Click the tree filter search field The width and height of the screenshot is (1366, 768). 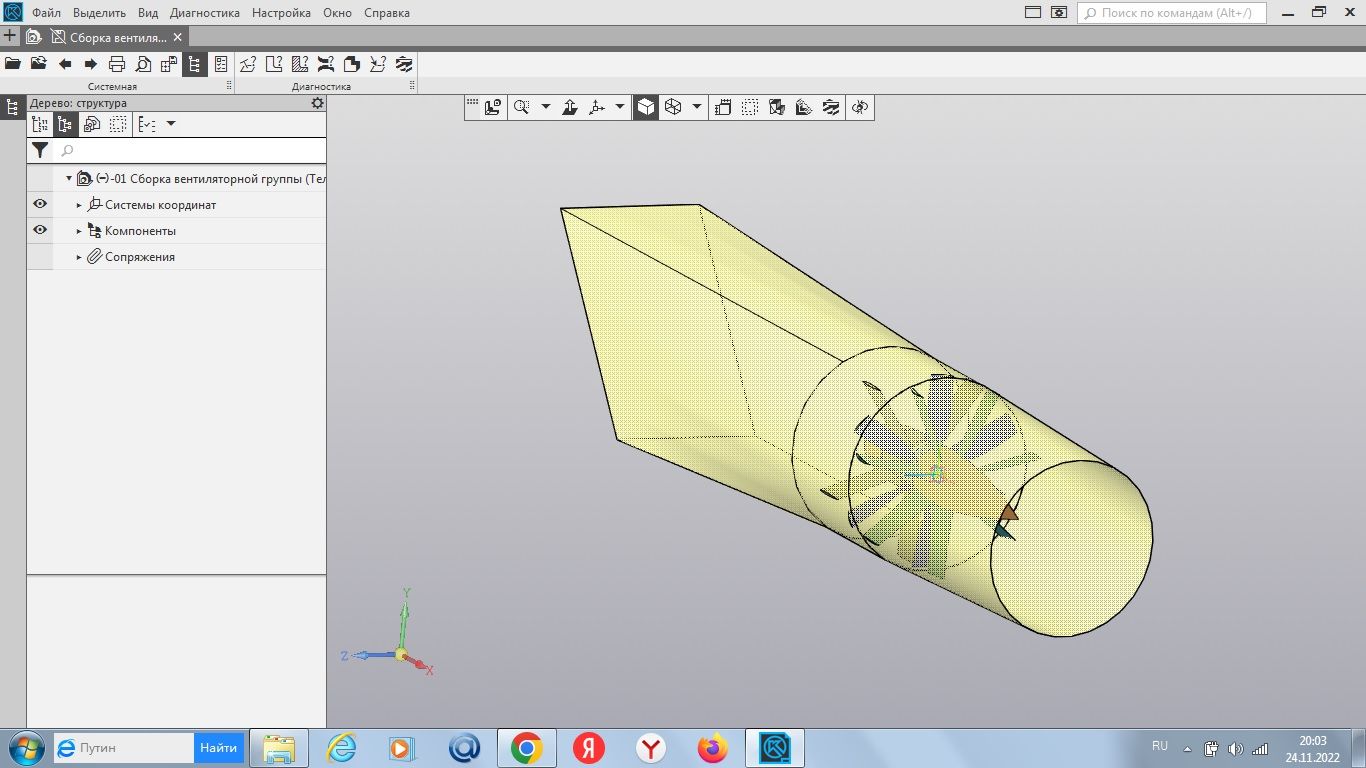pyautogui.click(x=190, y=150)
